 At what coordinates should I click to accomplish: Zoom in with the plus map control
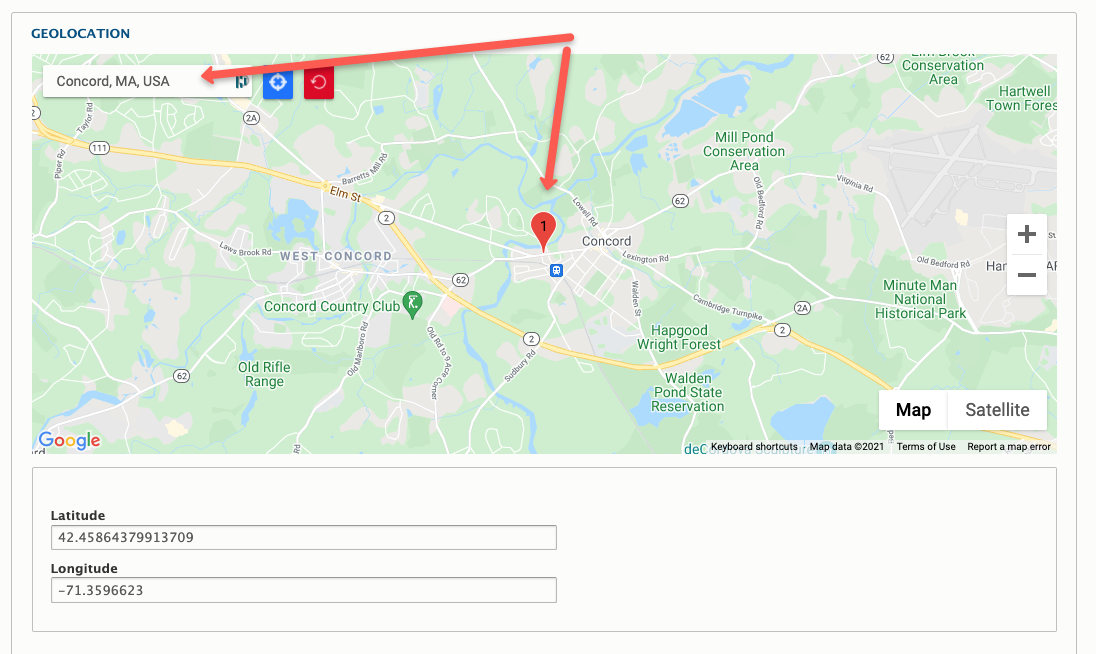tap(1027, 234)
